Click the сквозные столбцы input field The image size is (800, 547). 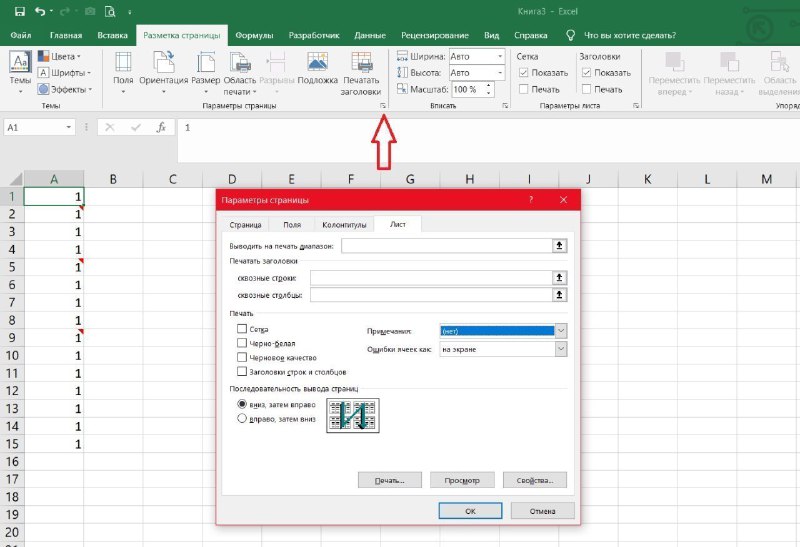[431, 295]
